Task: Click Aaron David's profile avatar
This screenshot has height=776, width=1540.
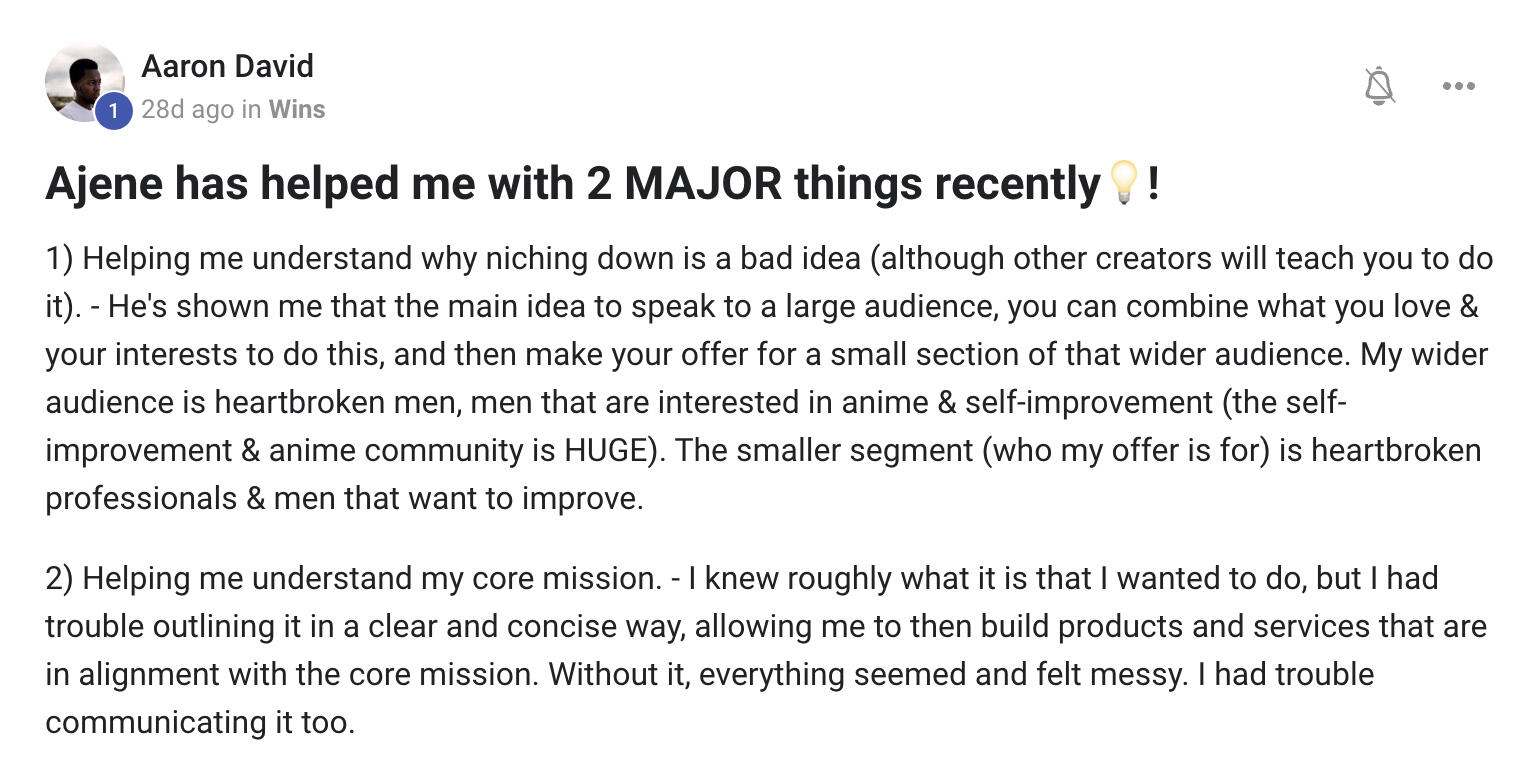Action: pyautogui.click(x=82, y=80)
